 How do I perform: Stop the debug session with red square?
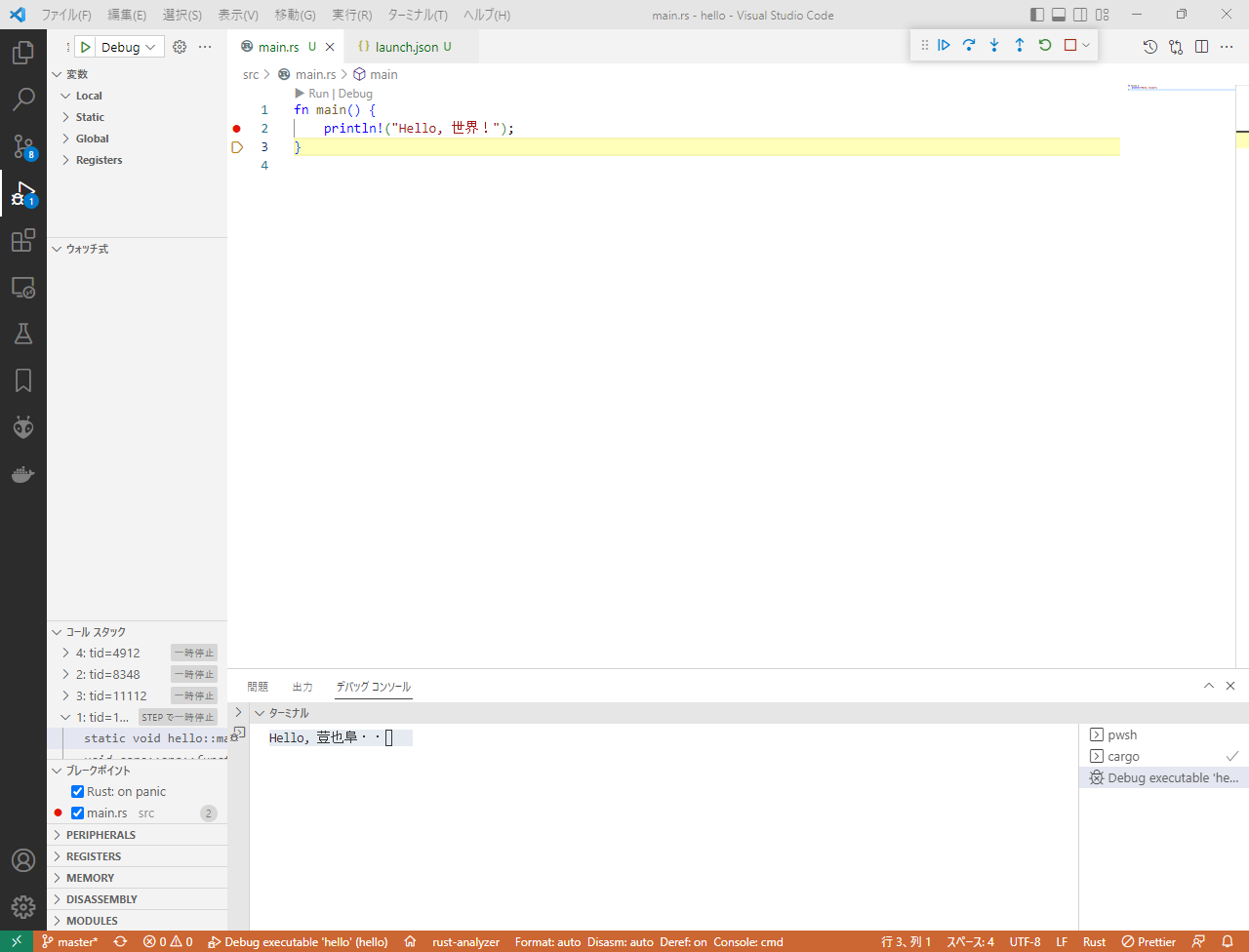(1070, 45)
